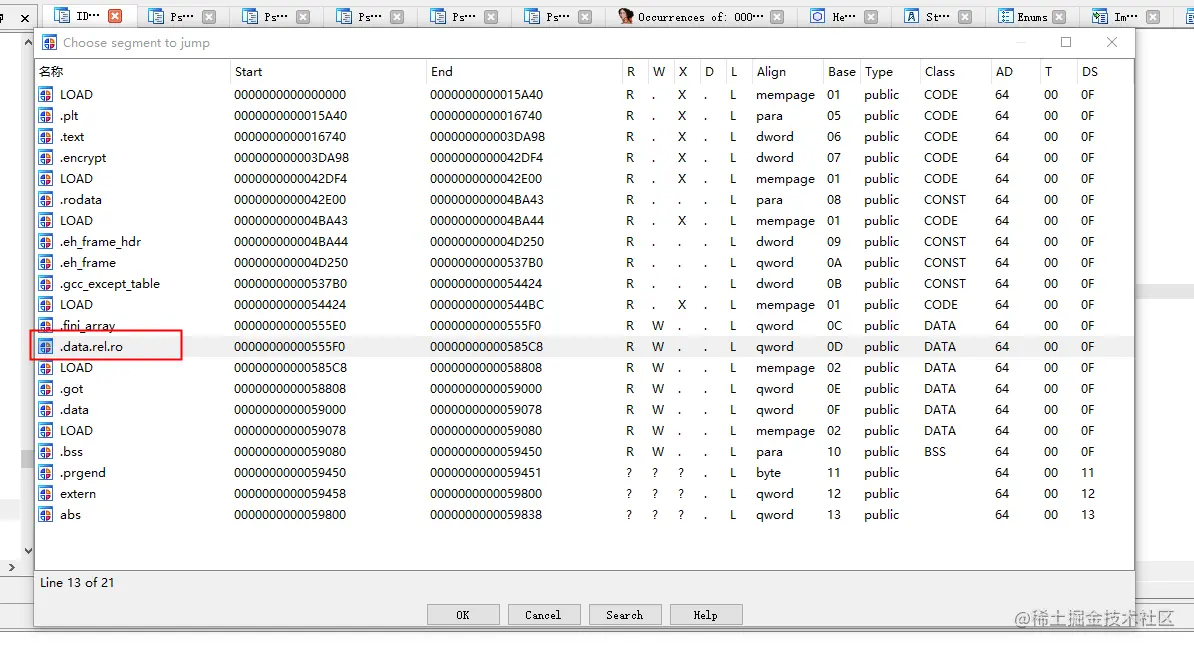The height and width of the screenshot is (648, 1194).
Task: Click start address 0000000000059458 of extern
Action: point(290,493)
